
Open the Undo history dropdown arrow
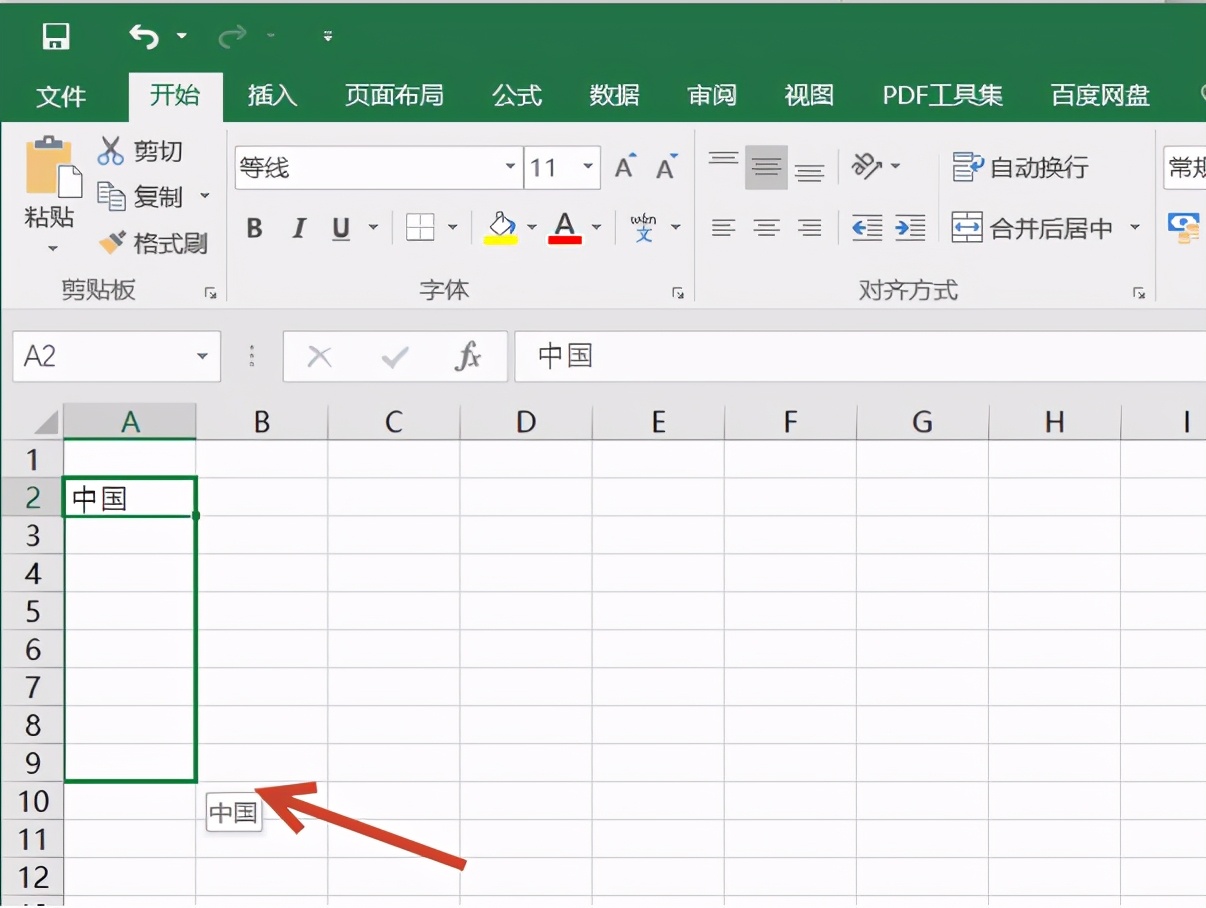181,37
